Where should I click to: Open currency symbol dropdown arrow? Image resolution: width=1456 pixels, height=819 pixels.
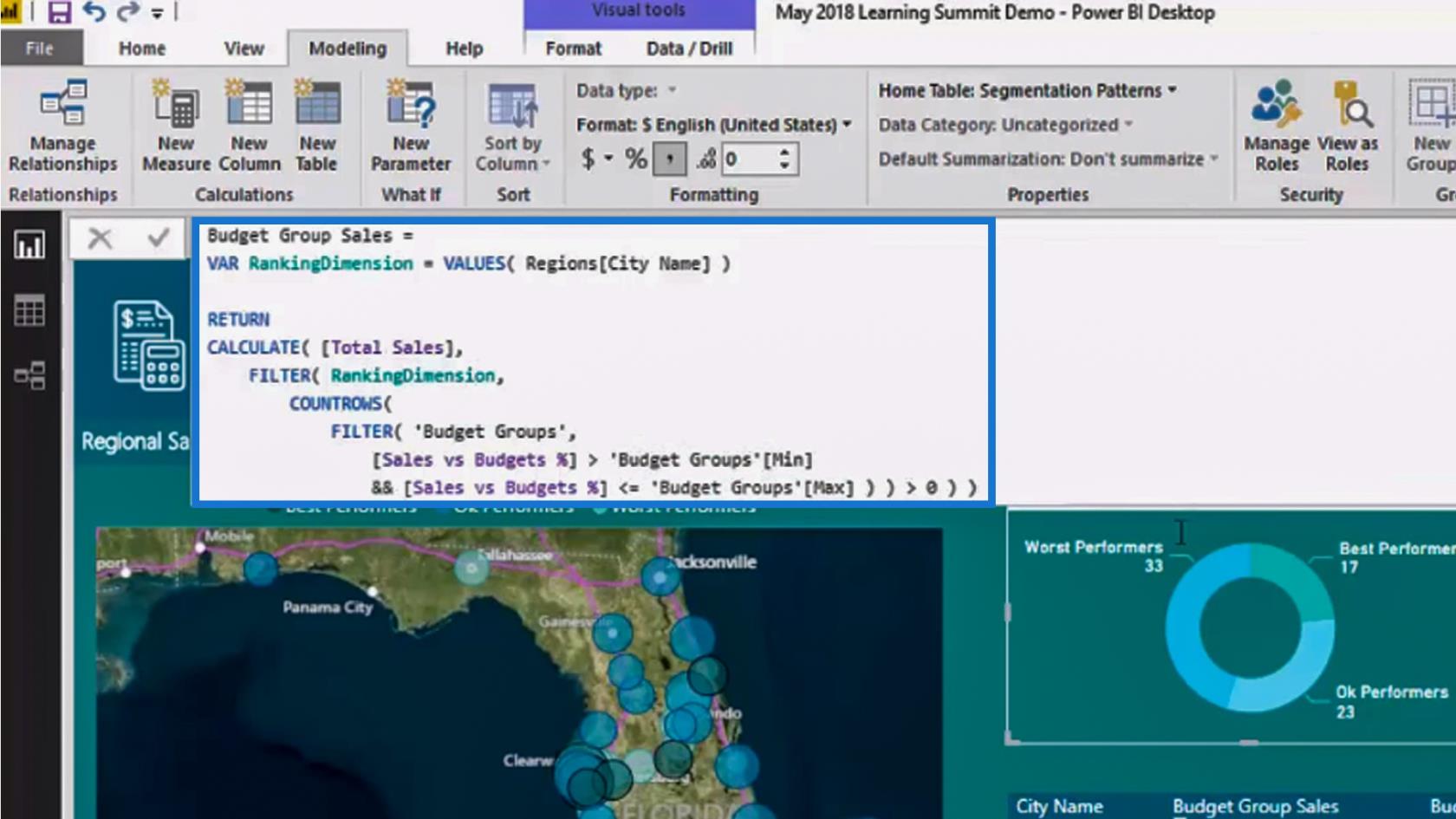pos(609,159)
